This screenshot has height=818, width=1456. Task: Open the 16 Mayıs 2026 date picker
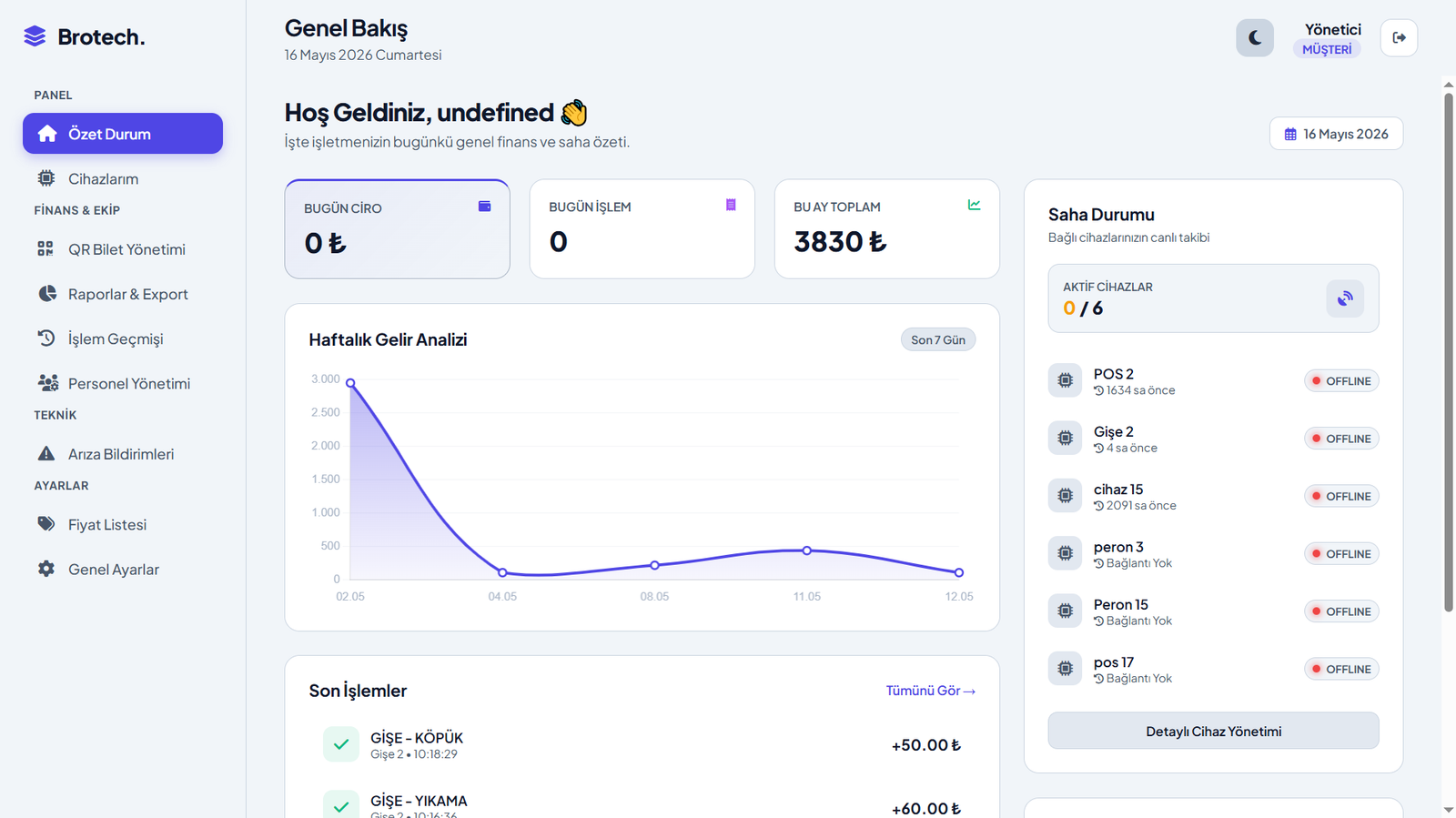1336,134
